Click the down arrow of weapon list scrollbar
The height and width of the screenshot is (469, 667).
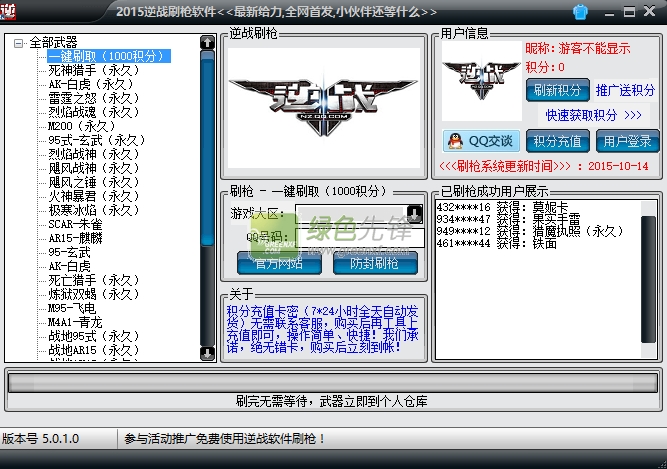pos(207,353)
